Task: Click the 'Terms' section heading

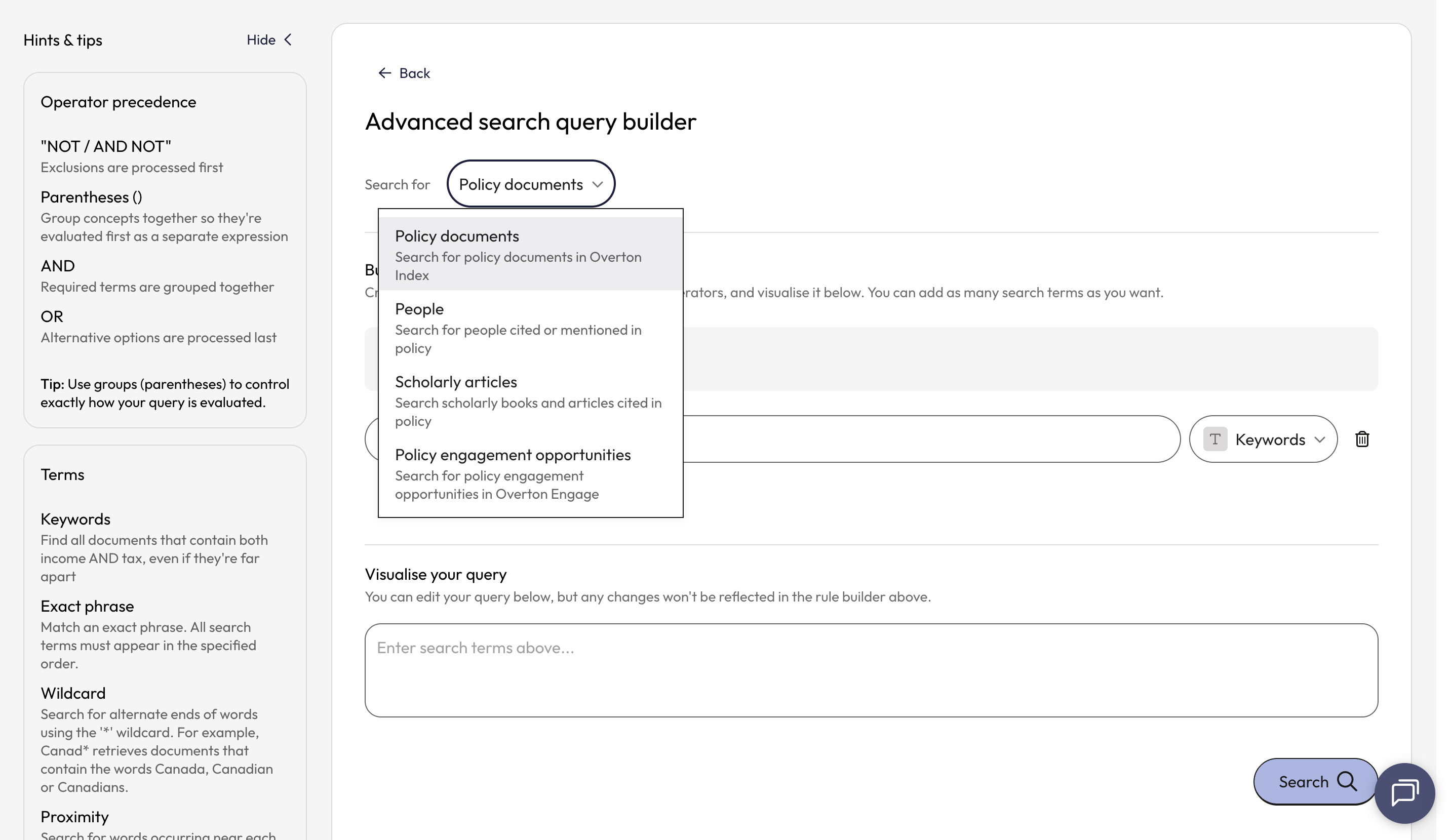Action: (62, 474)
